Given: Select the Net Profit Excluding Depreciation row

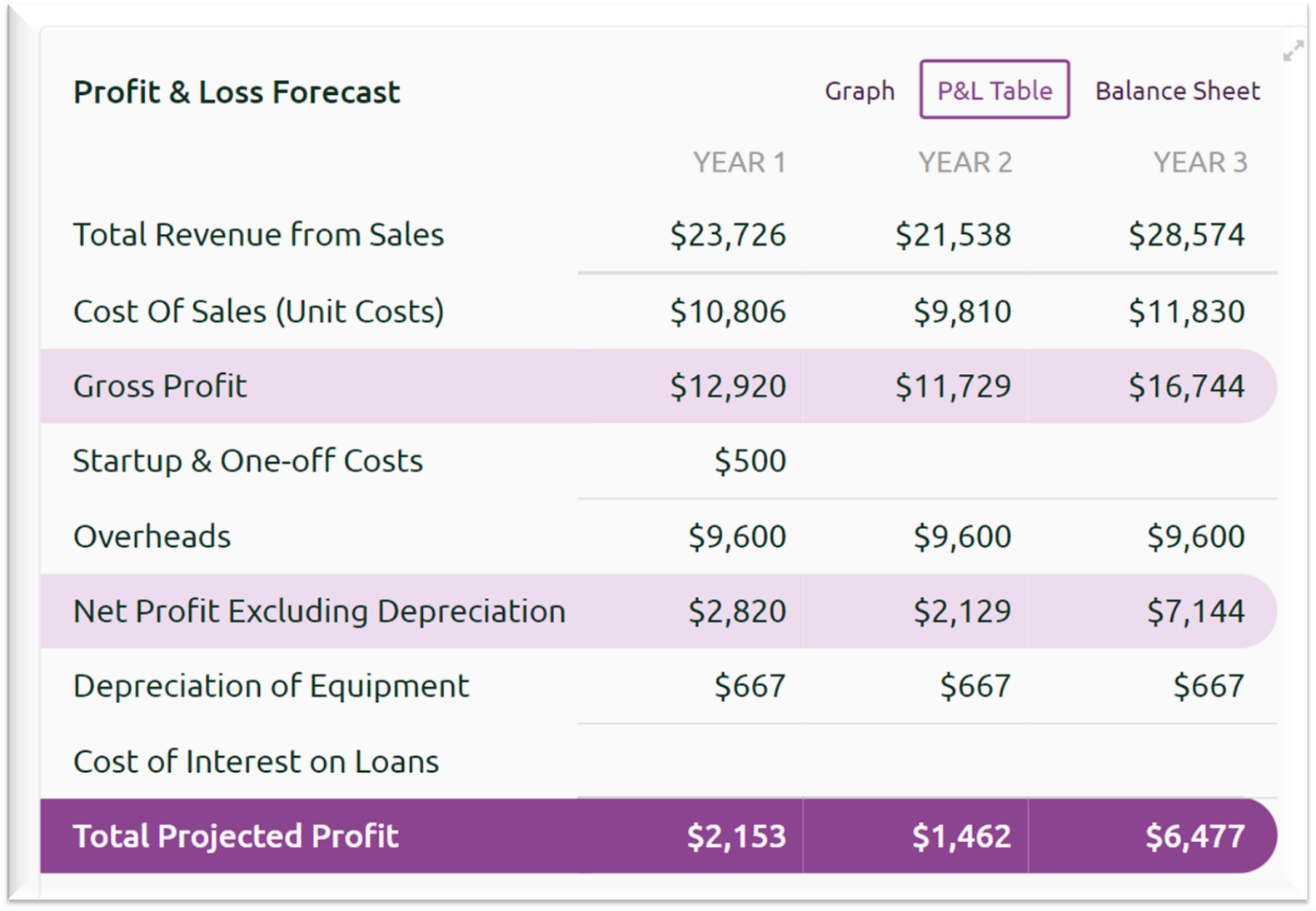Looking at the screenshot, I should pyautogui.click(x=319, y=610).
